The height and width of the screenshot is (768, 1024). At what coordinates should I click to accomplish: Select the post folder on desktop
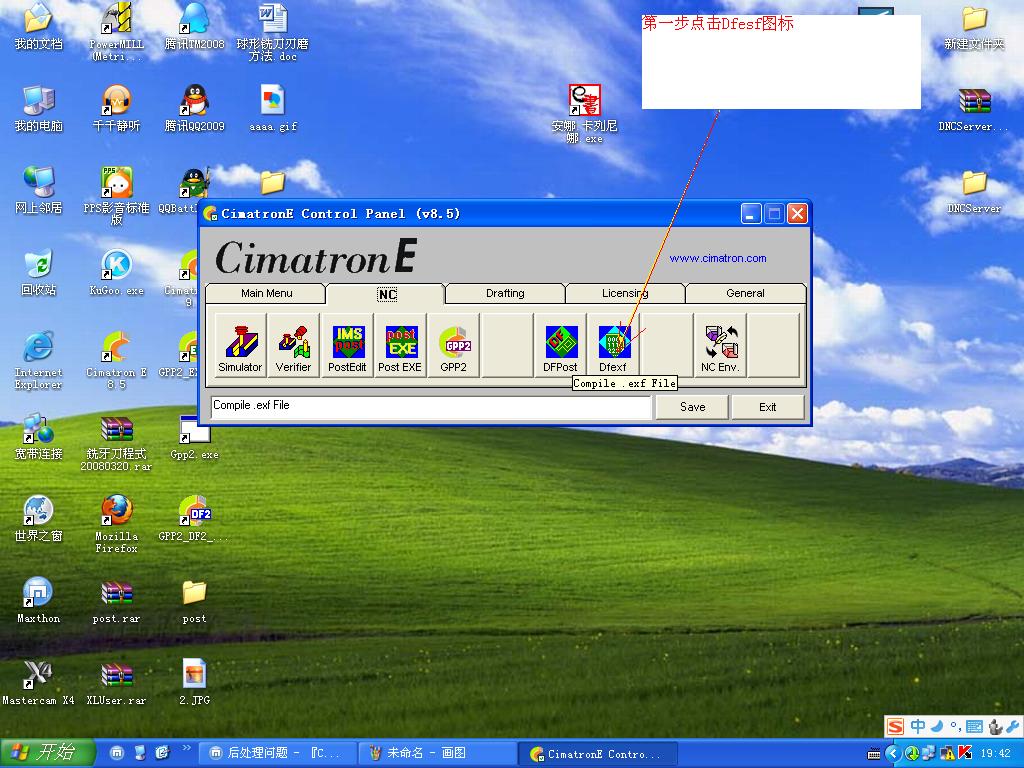click(195, 600)
